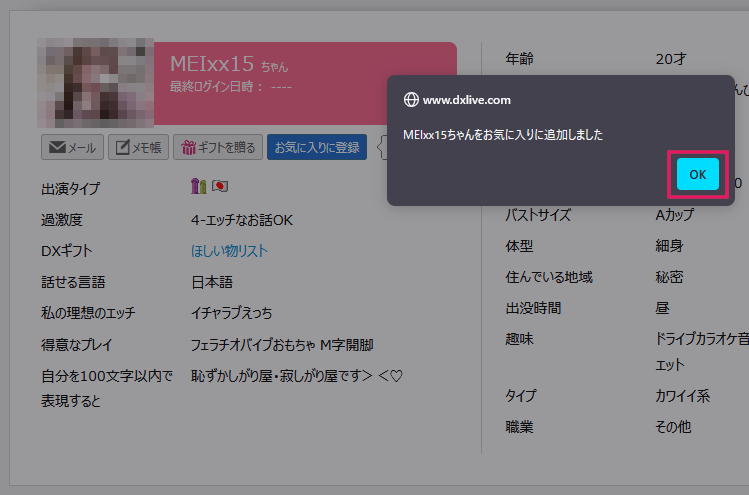Open the ほしい物リスト link

(x=229, y=251)
